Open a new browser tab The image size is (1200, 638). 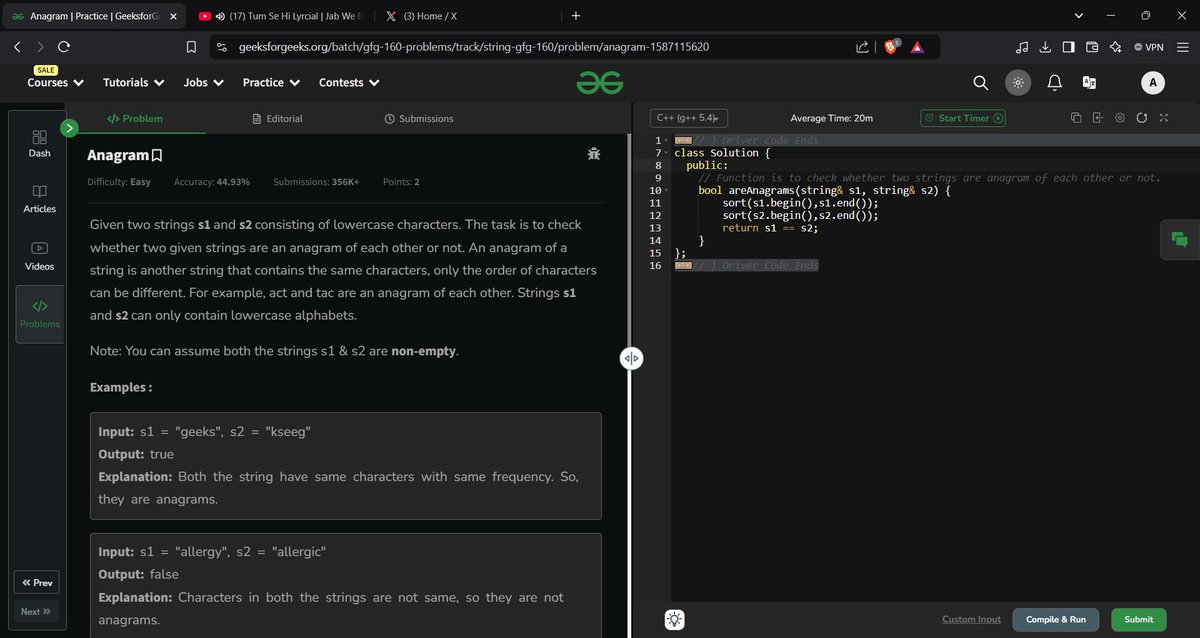click(x=575, y=16)
